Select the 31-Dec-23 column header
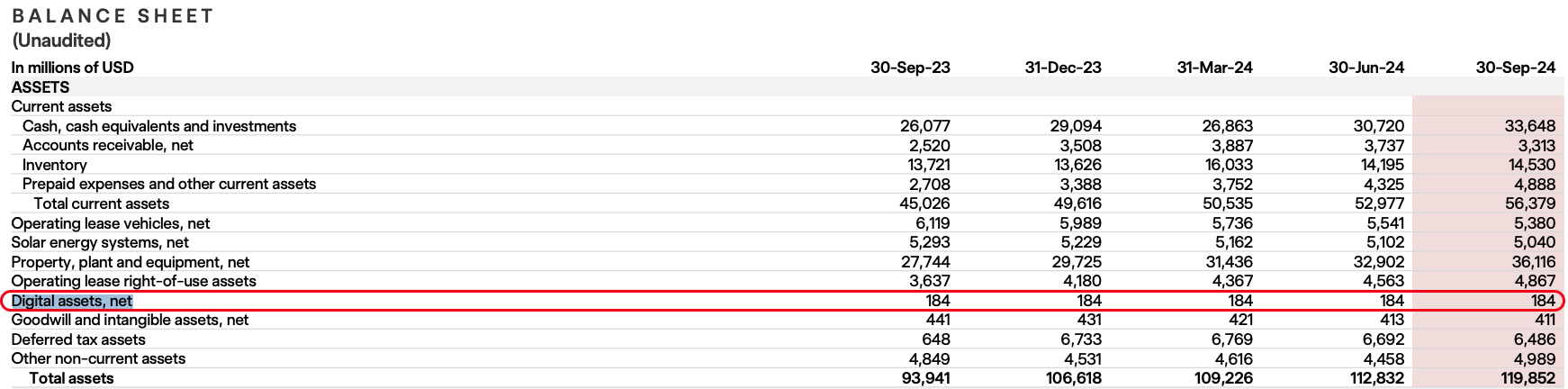This screenshot has width=1568, height=389. pos(1063,68)
